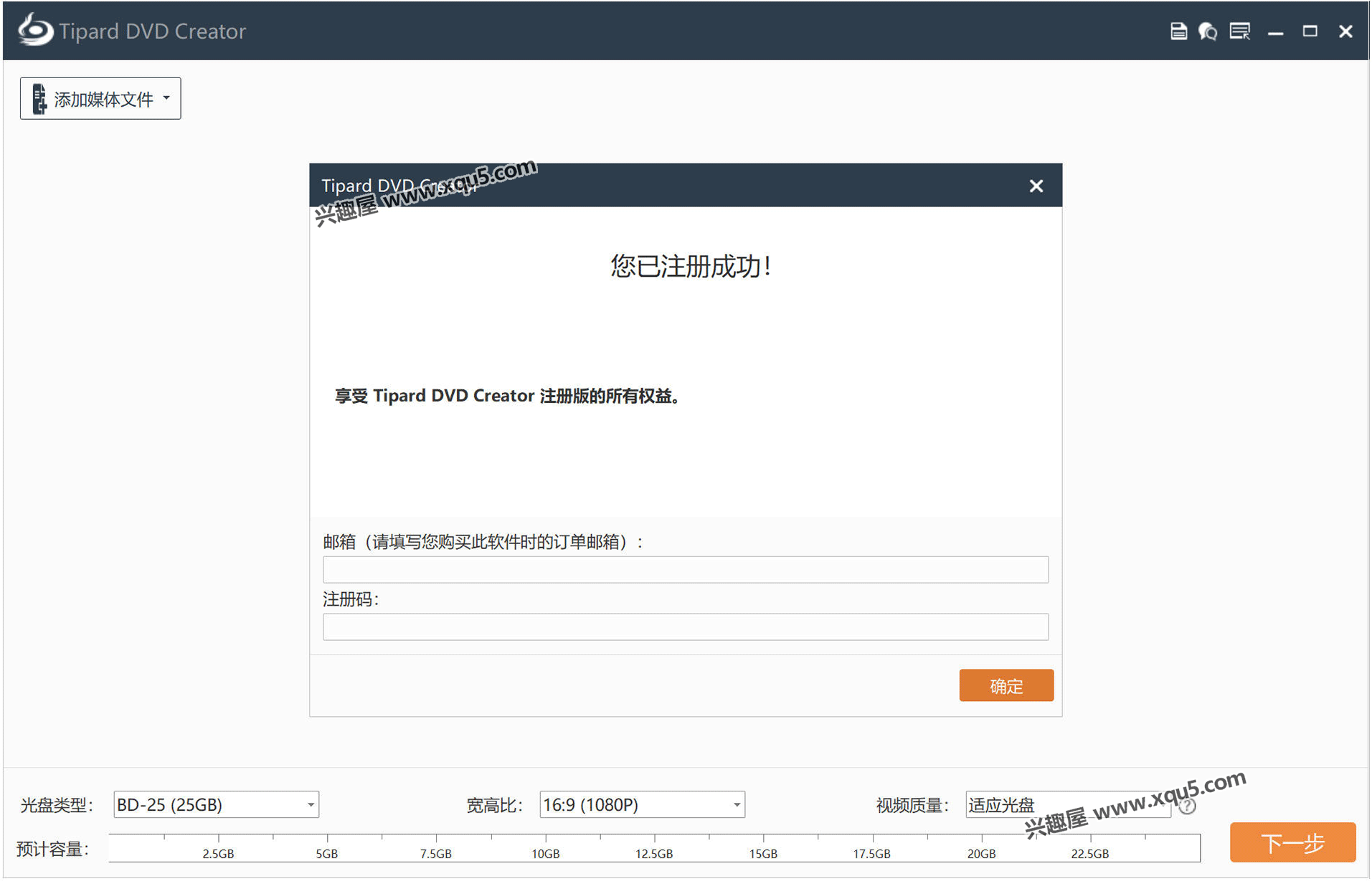Open the 宽高比 16:9 (1080P) dropdown
The image size is (1372, 881).
(642, 805)
